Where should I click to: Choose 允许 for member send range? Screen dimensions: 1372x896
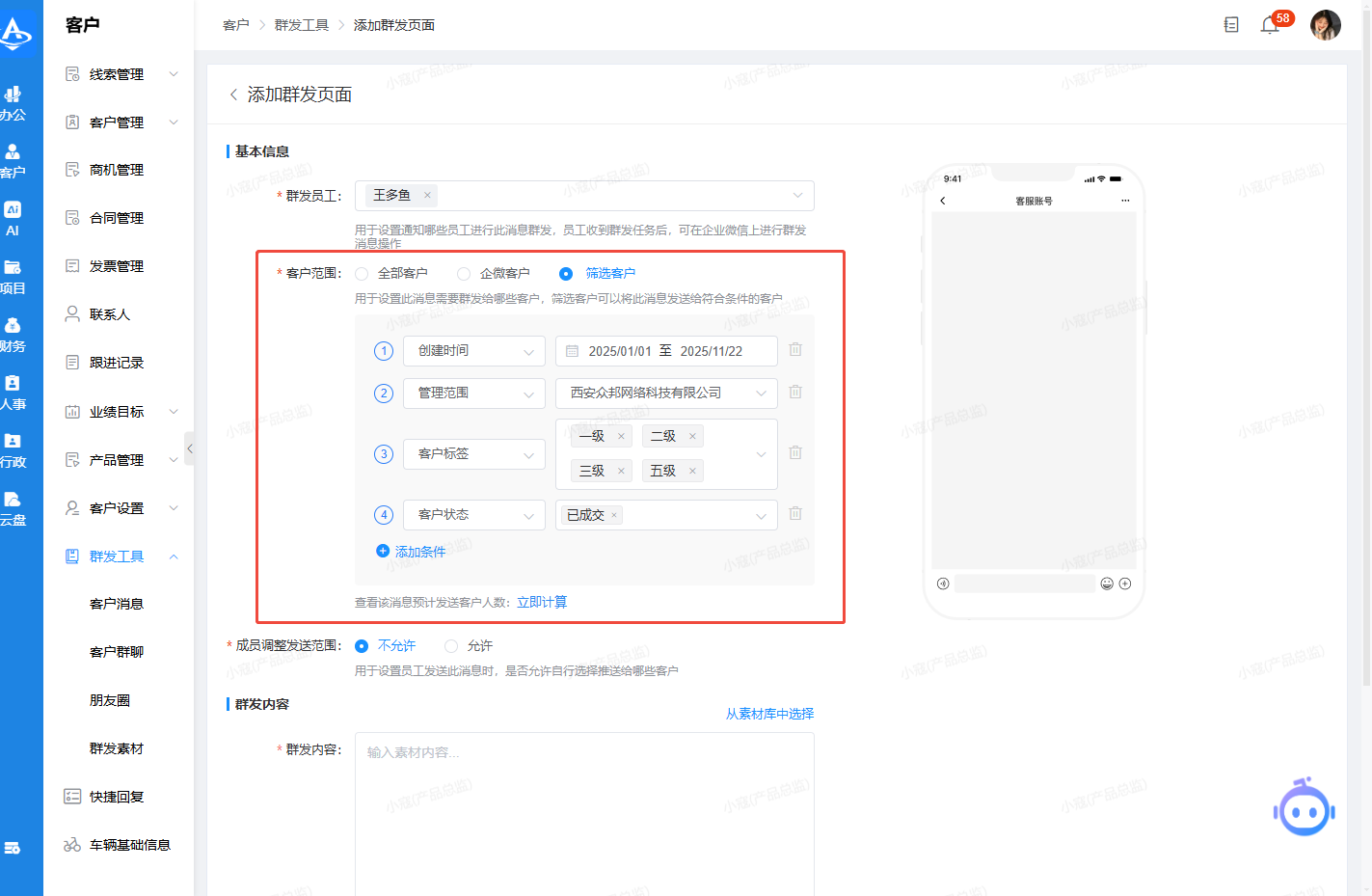451,646
